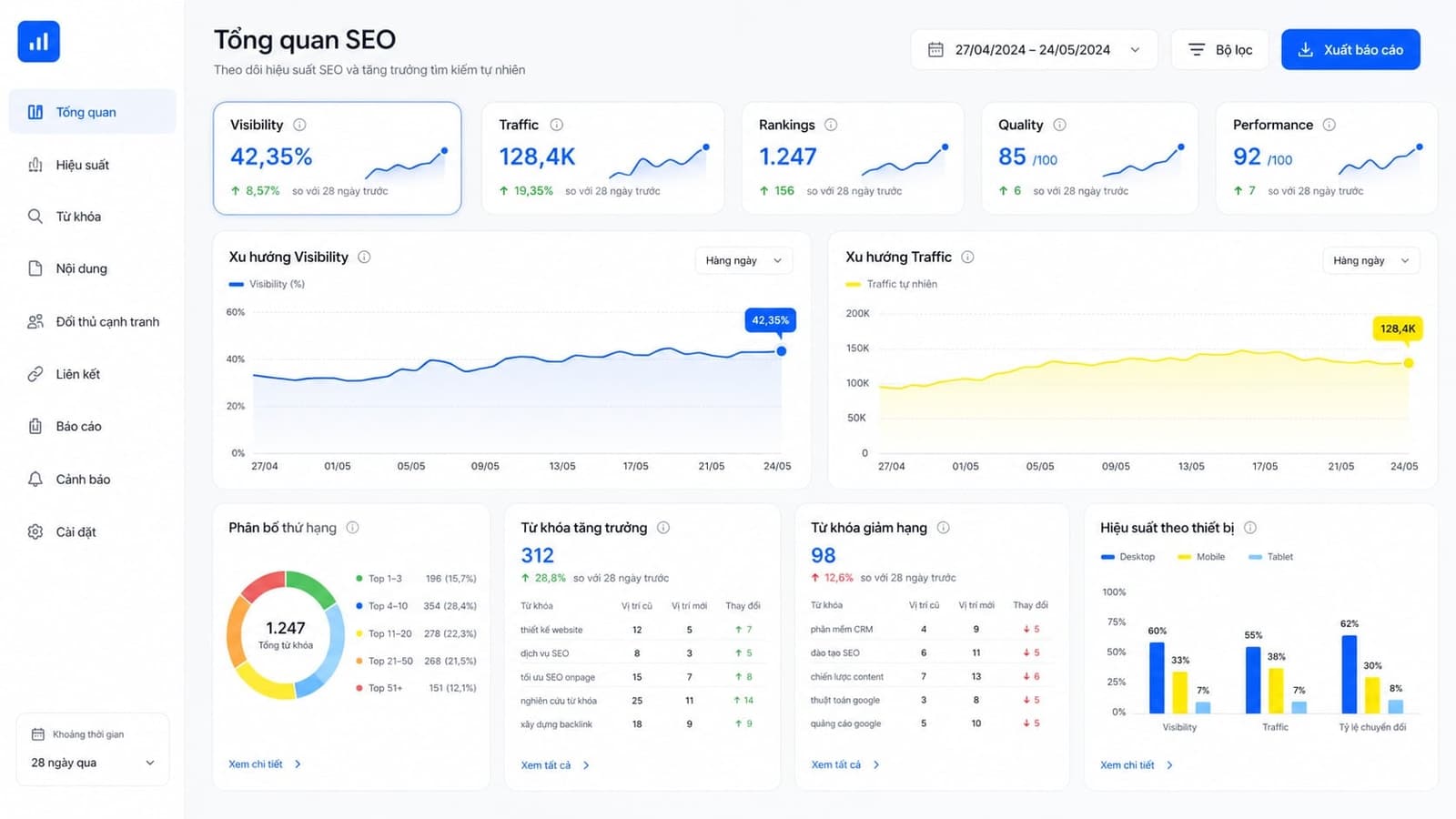Click the blue bar-chart app logo

(38, 42)
